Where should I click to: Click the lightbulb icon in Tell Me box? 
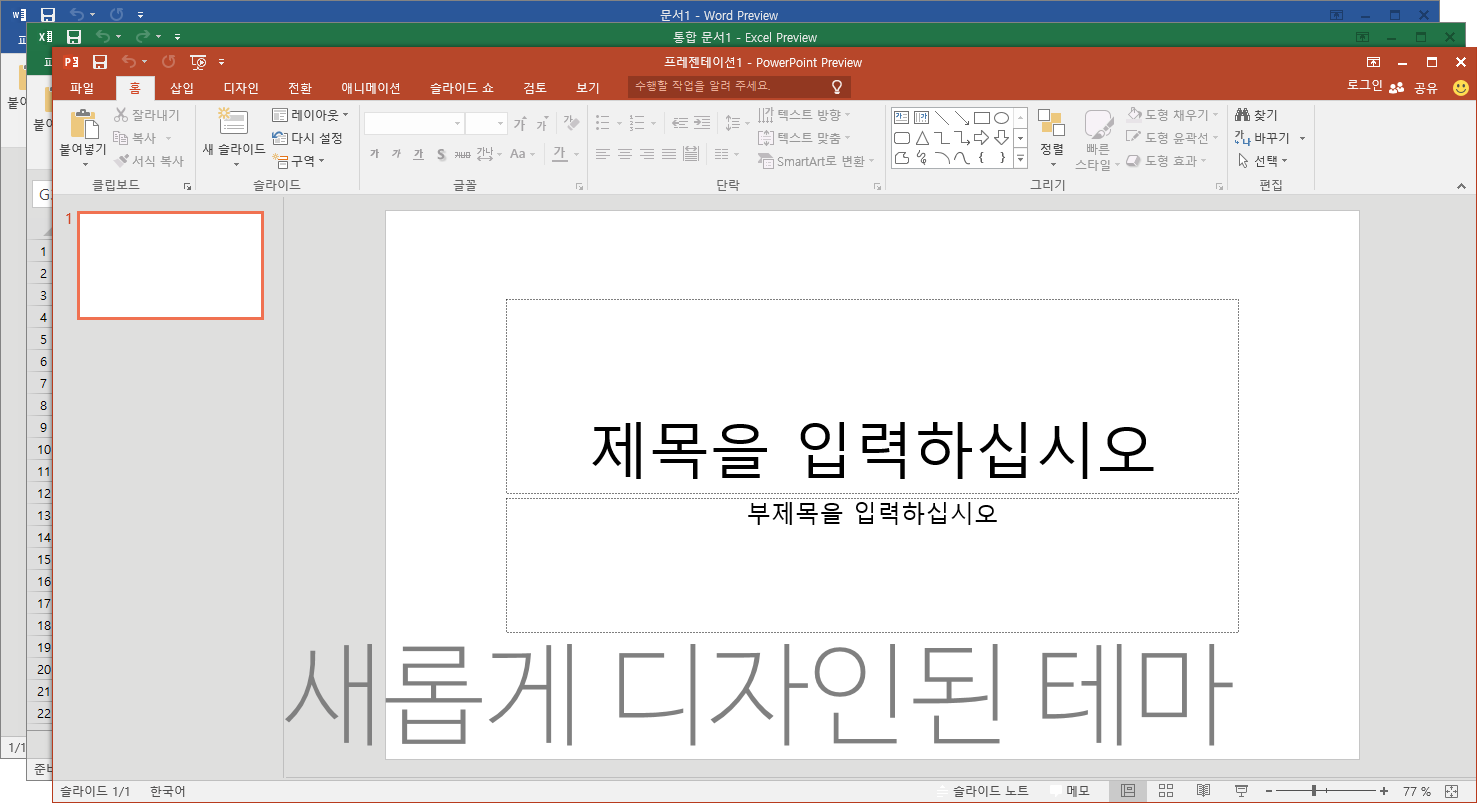tap(837, 87)
